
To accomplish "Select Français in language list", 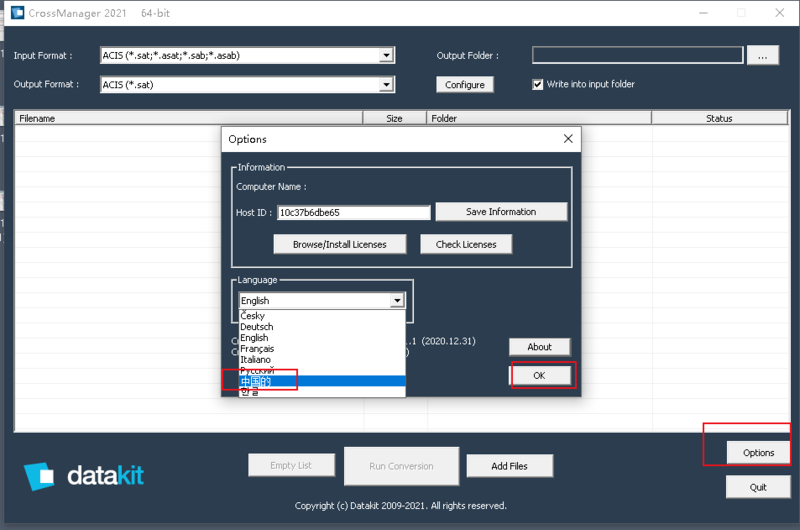I will pyautogui.click(x=322, y=349).
